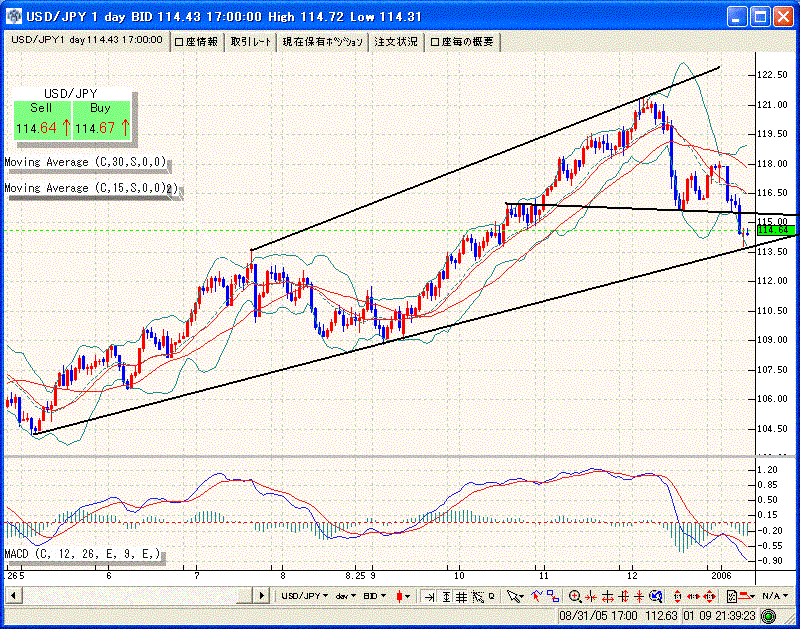Click the checklist properties icon
The width and height of the screenshot is (800, 629).
click(731, 596)
